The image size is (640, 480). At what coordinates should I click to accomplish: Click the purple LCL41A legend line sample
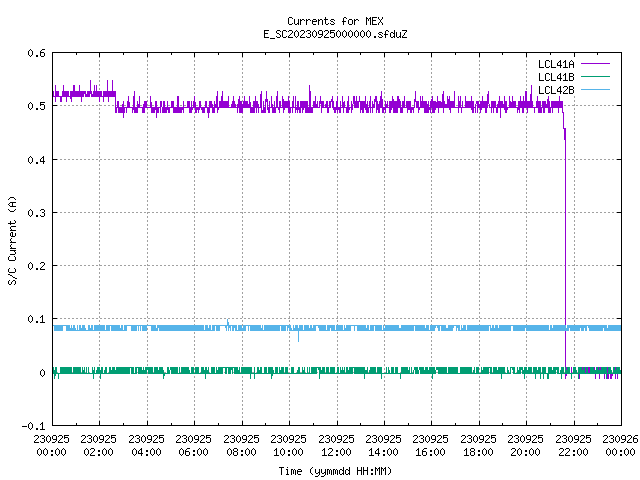pyautogui.click(x=595, y=64)
